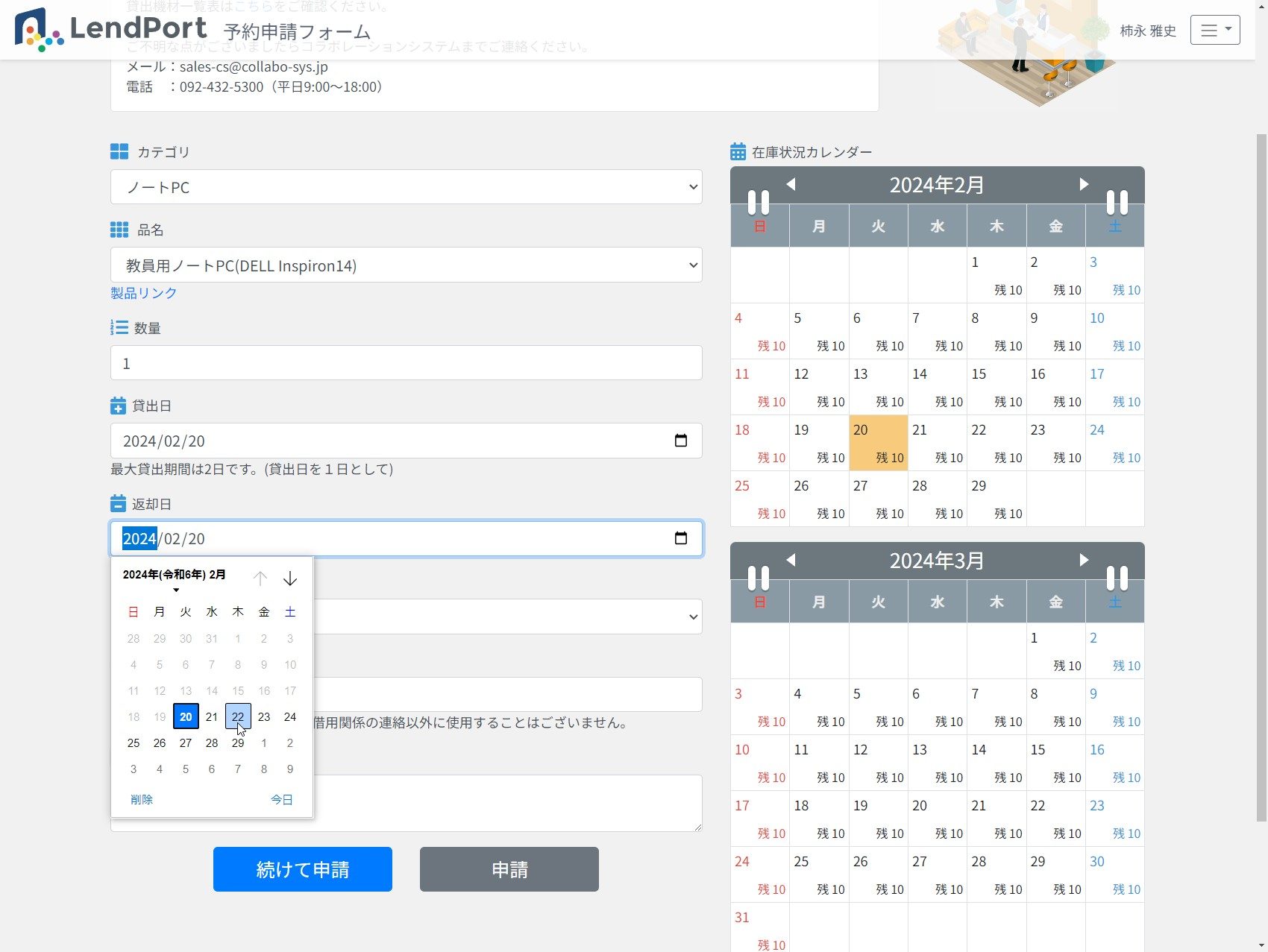Click the 在庫状況カレンダー calendar icon

[738, 152]
